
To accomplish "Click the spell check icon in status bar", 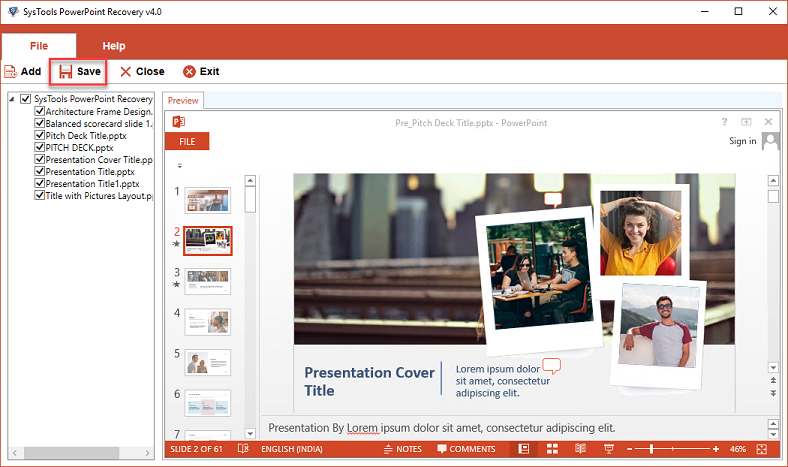I will [x=243, y=448].
